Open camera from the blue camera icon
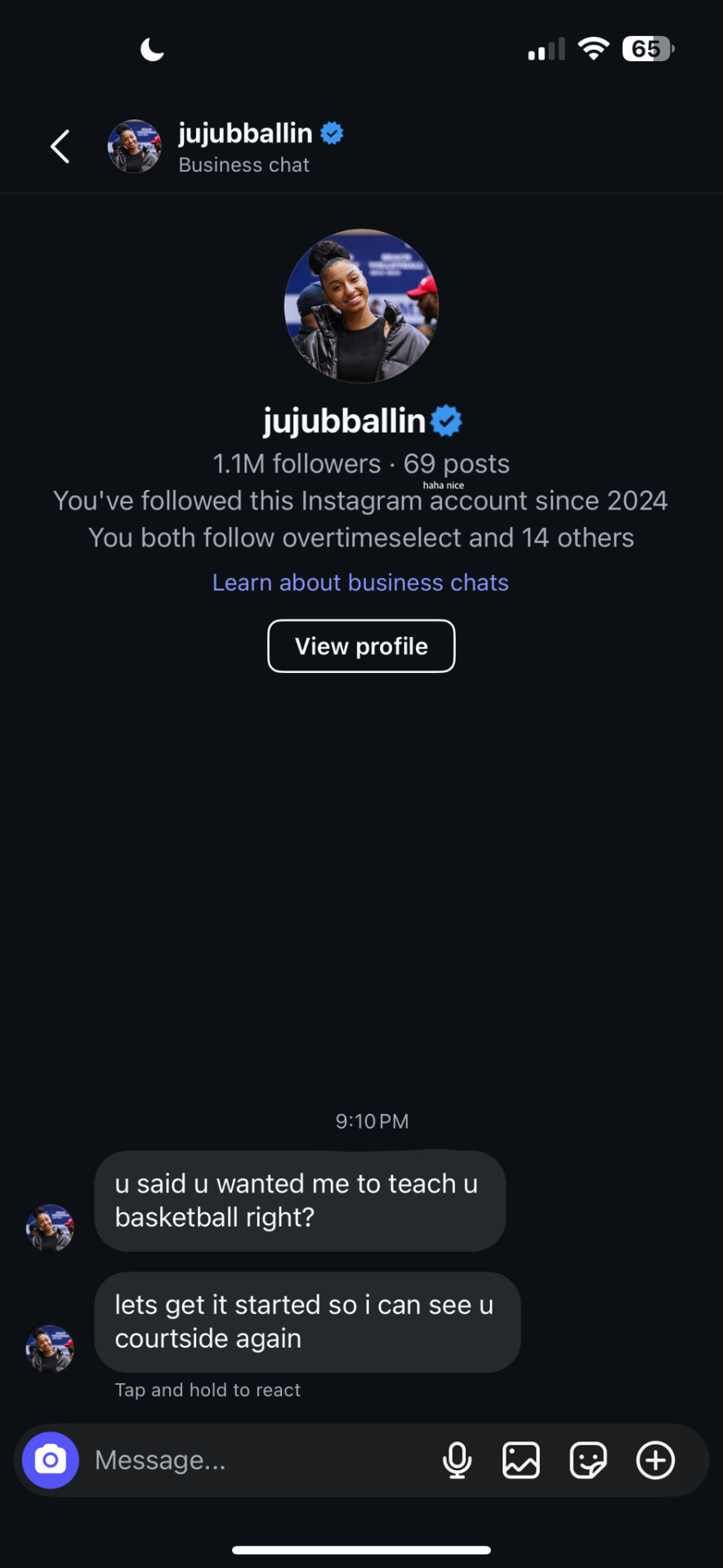Screen dimensions: 723x1568 point(51,1460)
